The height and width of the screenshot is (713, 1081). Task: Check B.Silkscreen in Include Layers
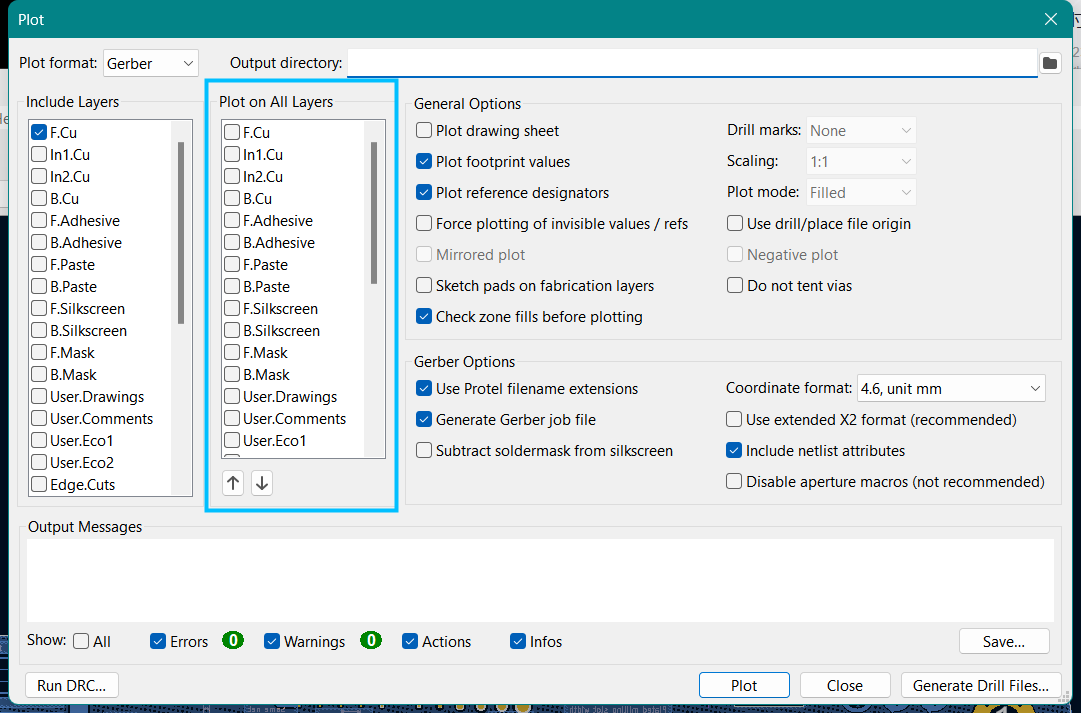click(x=39, y=331)
